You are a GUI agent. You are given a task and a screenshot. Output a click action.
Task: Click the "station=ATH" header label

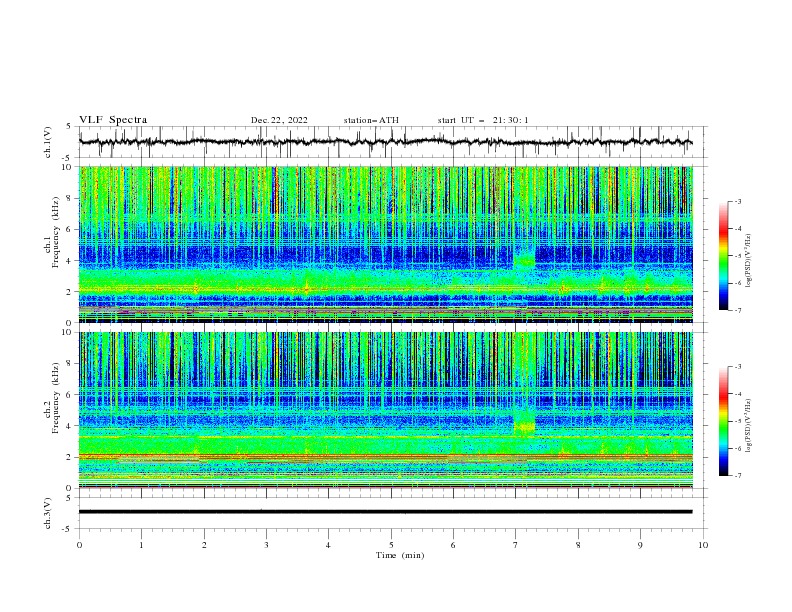[371, 120]
